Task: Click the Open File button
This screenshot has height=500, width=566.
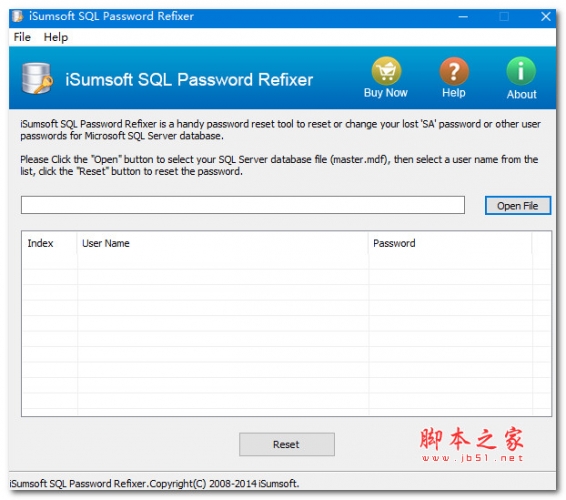Action: [518, 205]
